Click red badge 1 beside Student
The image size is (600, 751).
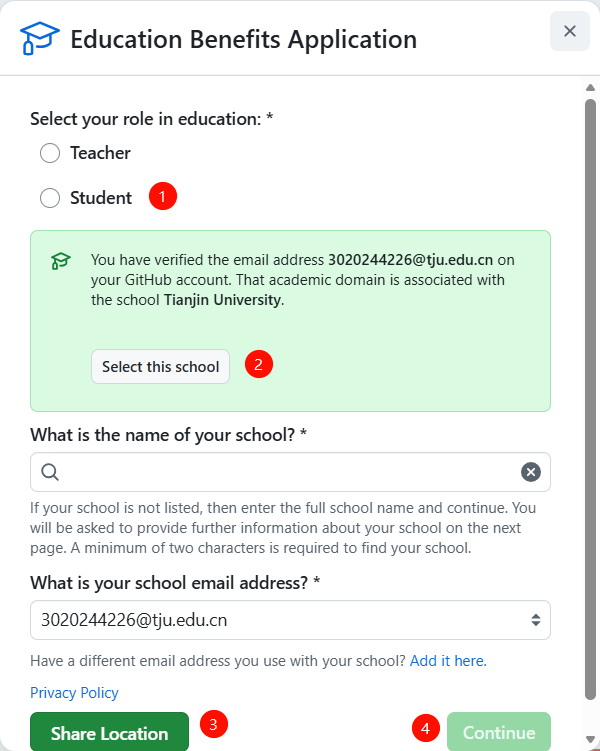(x=163, y=195)
